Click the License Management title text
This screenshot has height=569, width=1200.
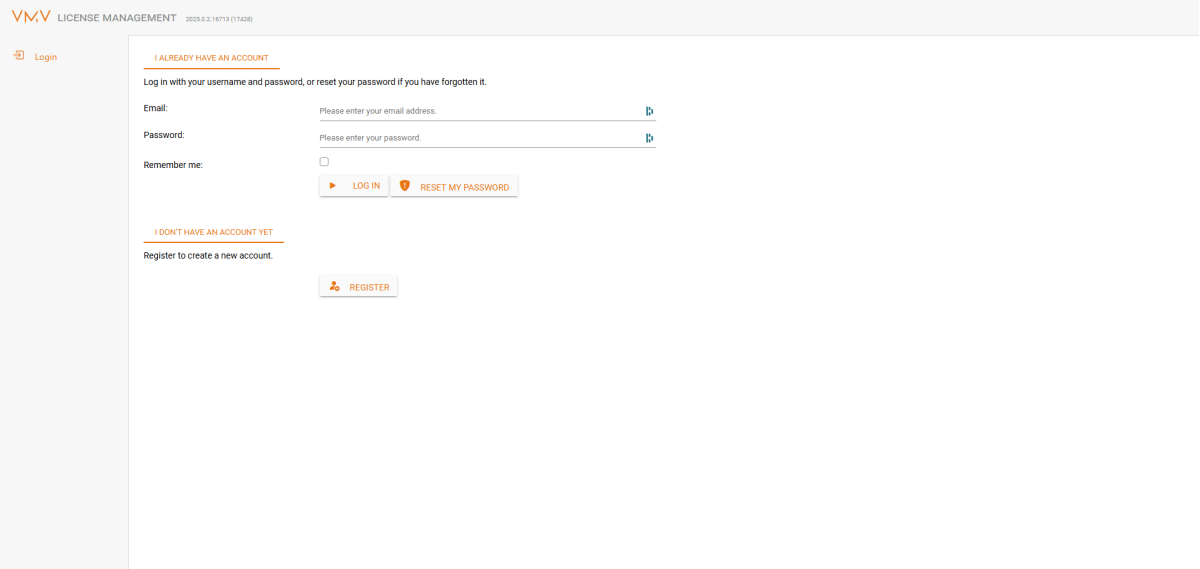pos(117,18)
